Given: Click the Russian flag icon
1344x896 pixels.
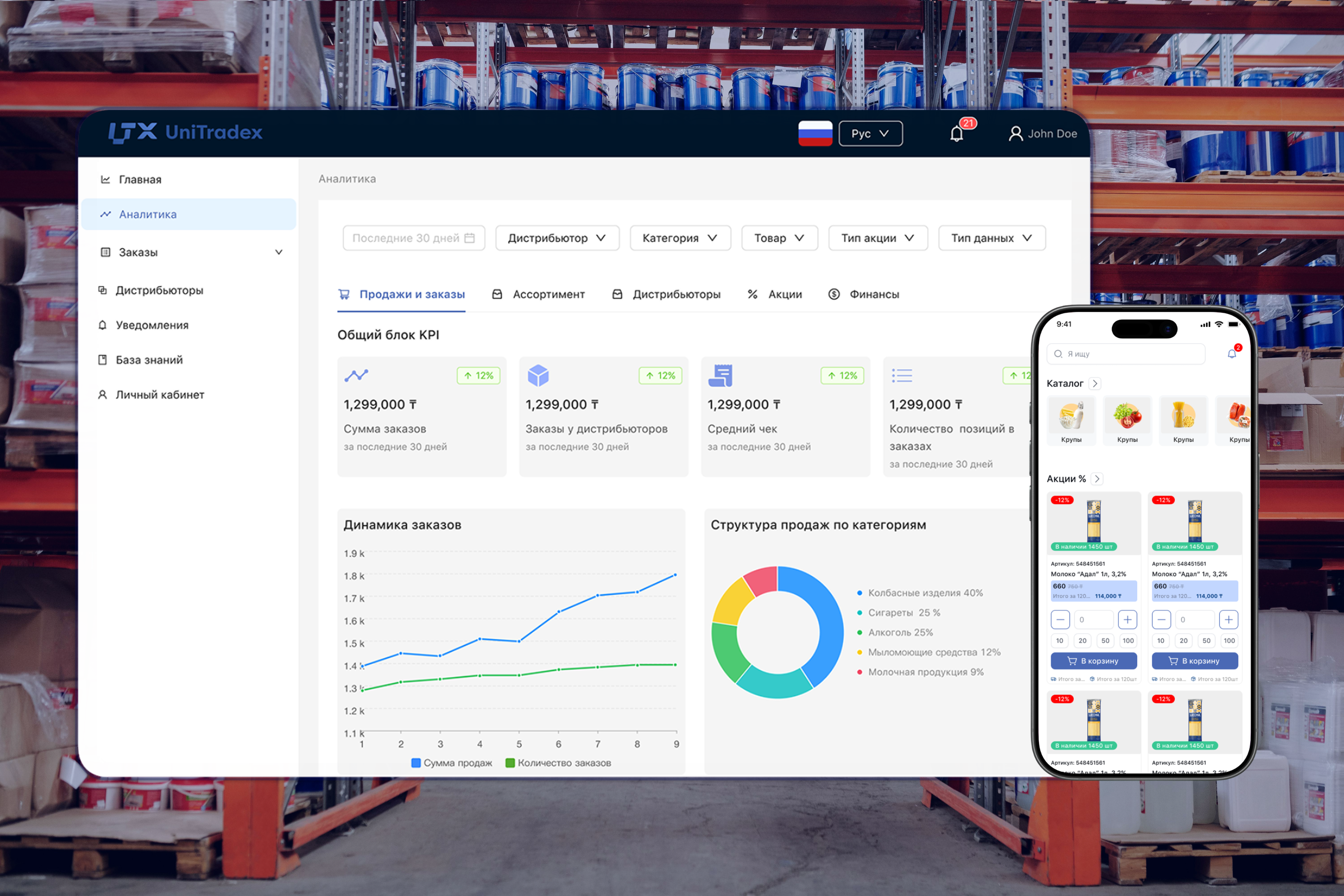Looking at the screenshot, I should (815, 133).
